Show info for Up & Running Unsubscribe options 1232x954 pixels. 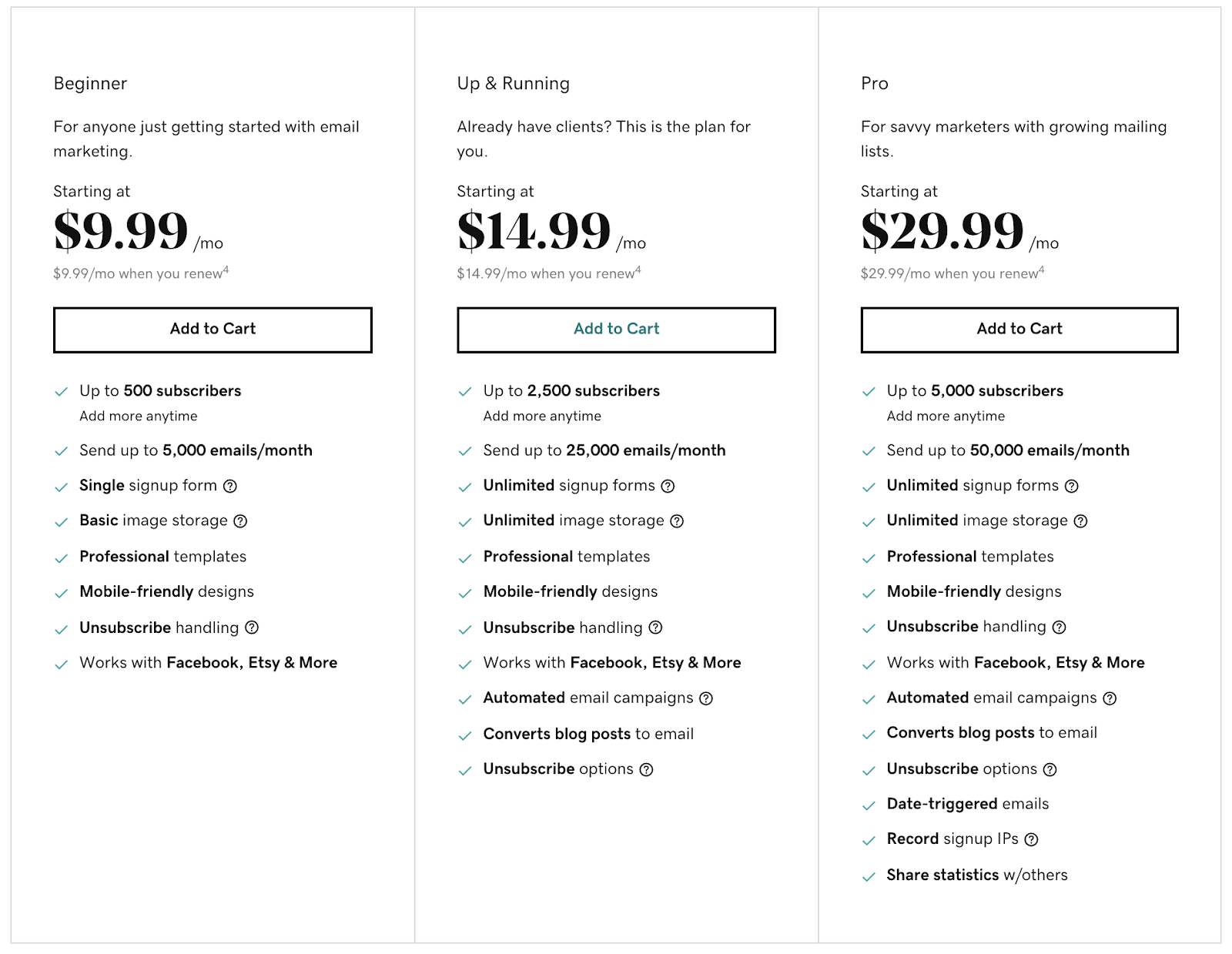[x=647, y=770]
